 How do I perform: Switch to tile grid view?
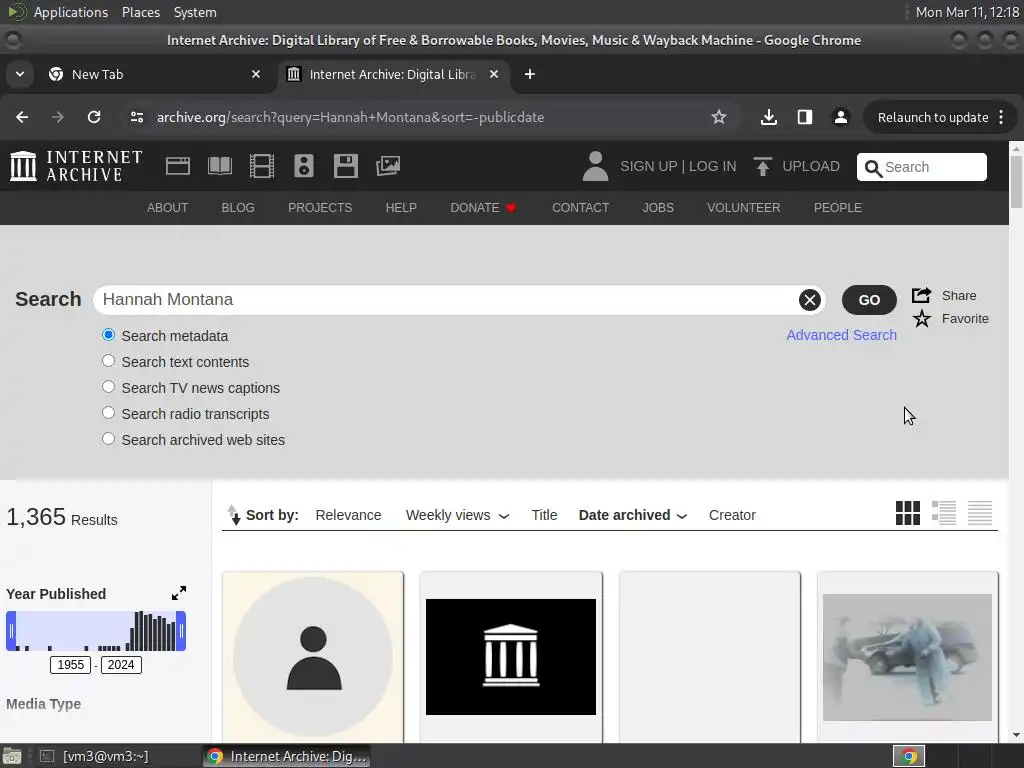(908, 513)
